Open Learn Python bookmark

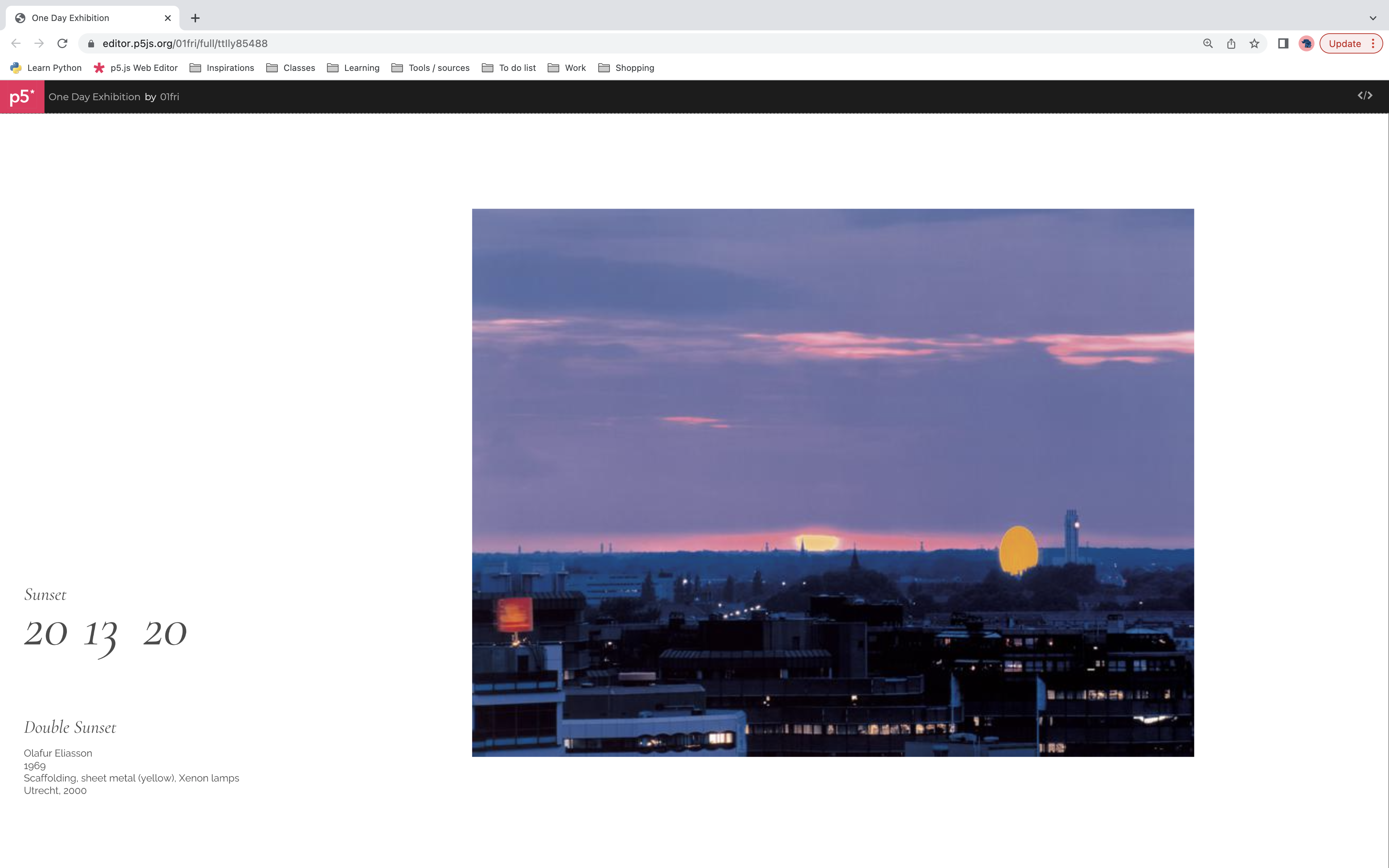click(x=46, y=68)
